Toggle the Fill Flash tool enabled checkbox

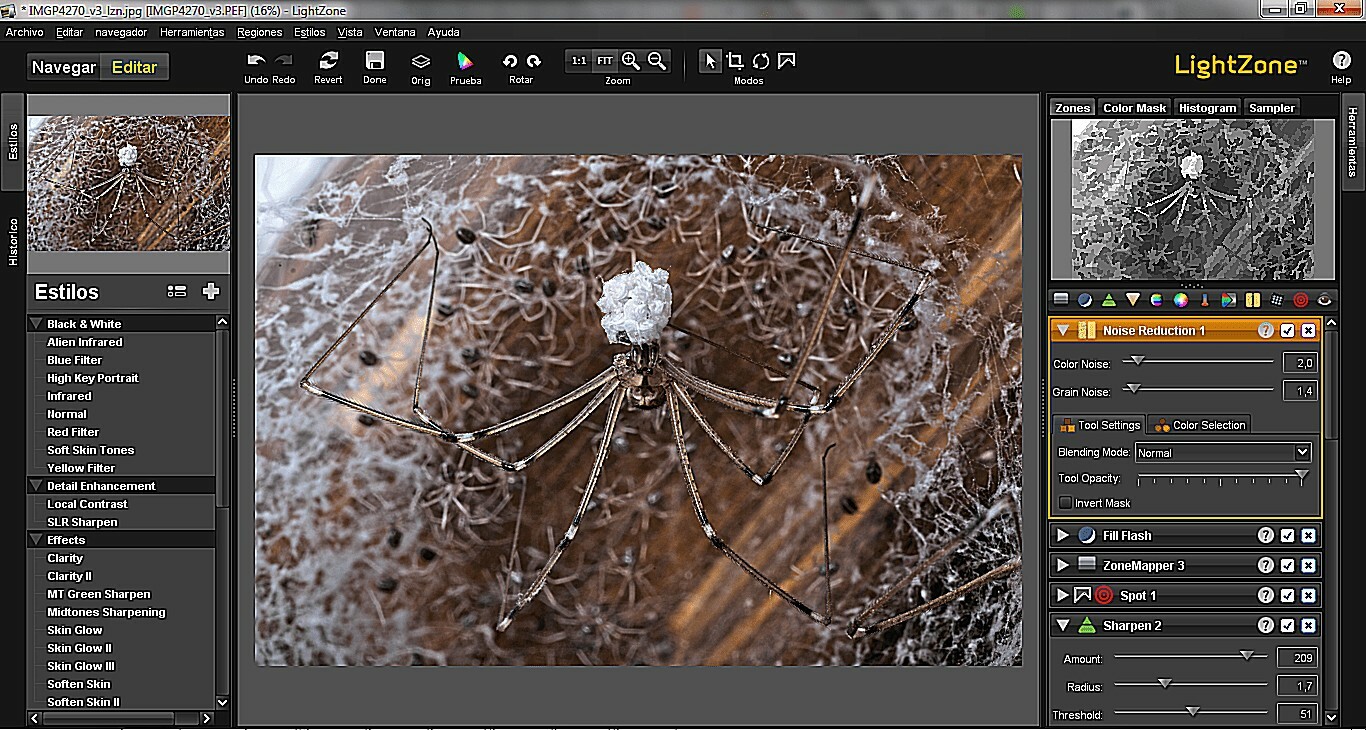point(1288,536)
